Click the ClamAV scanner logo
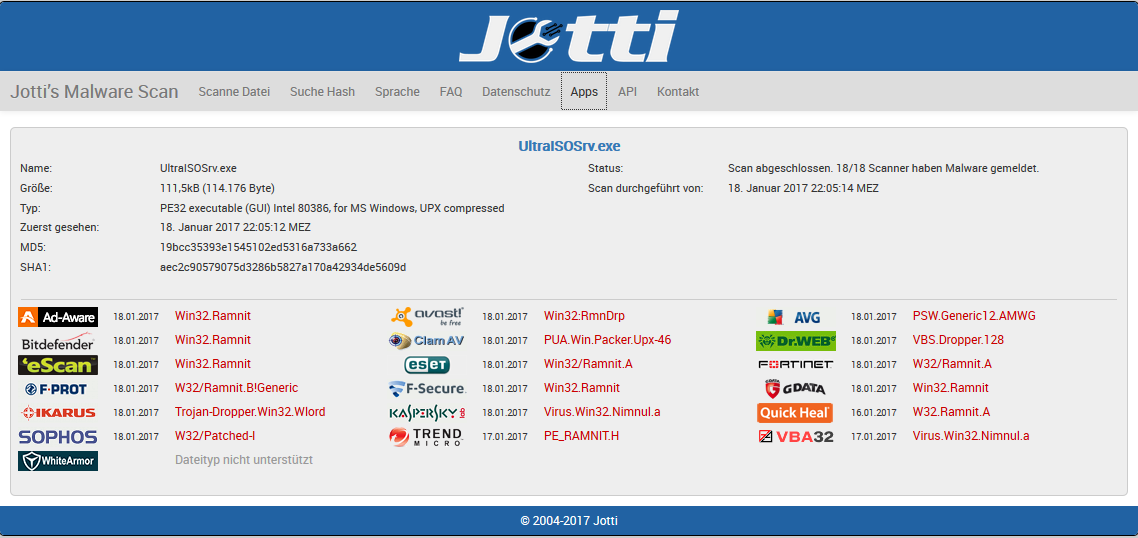Image resolution: width=1138 pixels, height=538 pixels. [427, 340]
